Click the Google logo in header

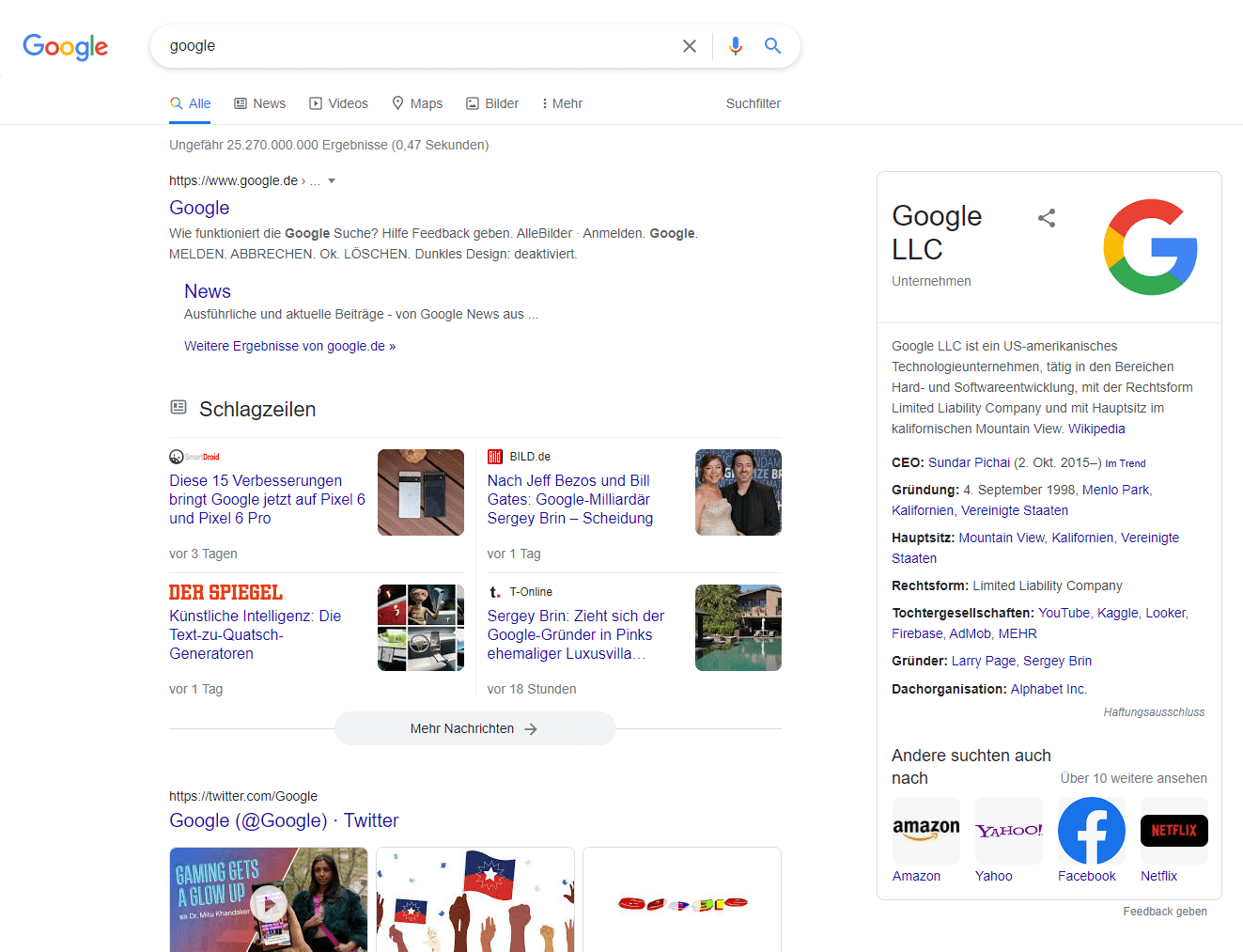click(65, 46)
